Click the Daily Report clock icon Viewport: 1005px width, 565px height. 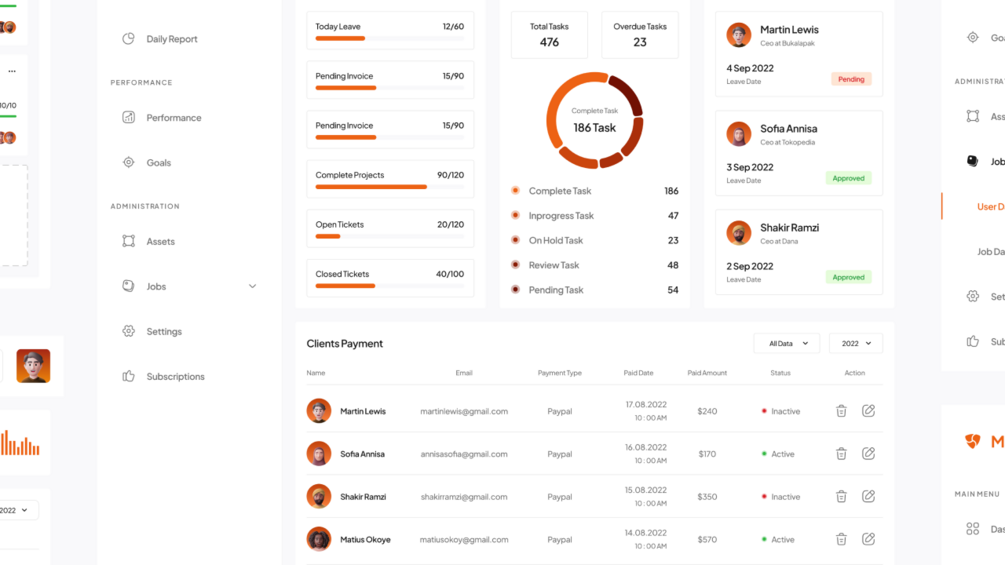coord(128,38)
